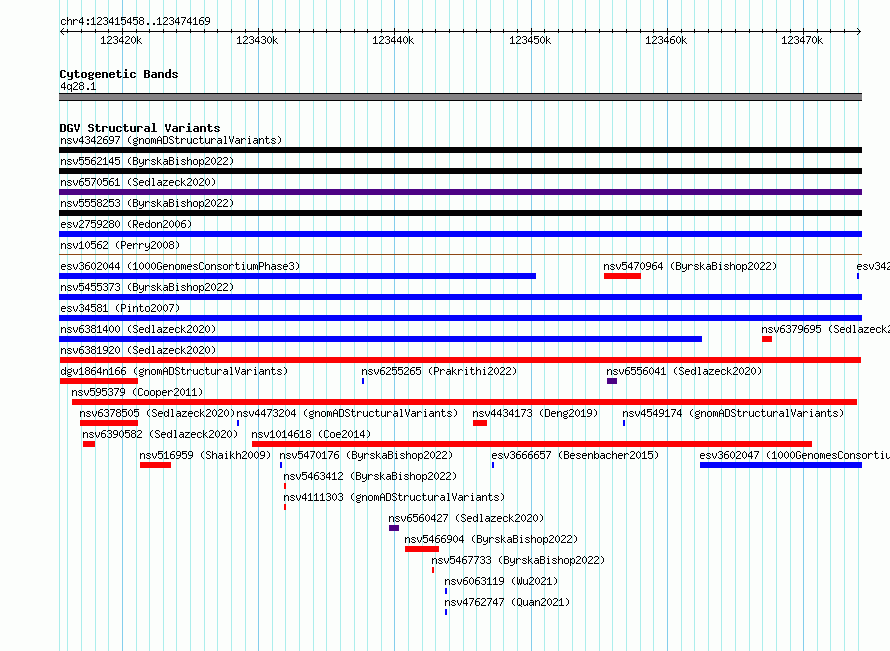Click the nsv6063119 Wu2021 label

point(501,581)
